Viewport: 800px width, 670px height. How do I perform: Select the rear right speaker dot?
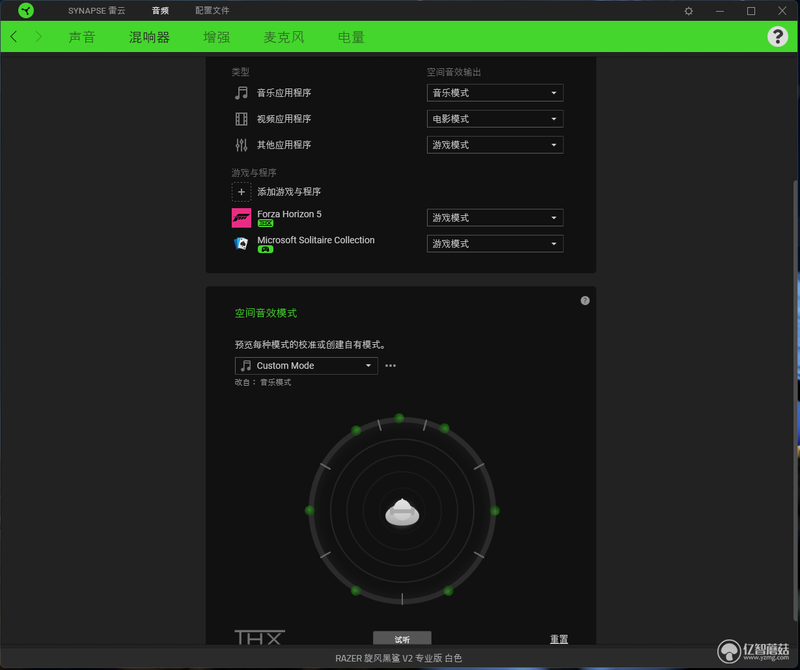[448, 591]
